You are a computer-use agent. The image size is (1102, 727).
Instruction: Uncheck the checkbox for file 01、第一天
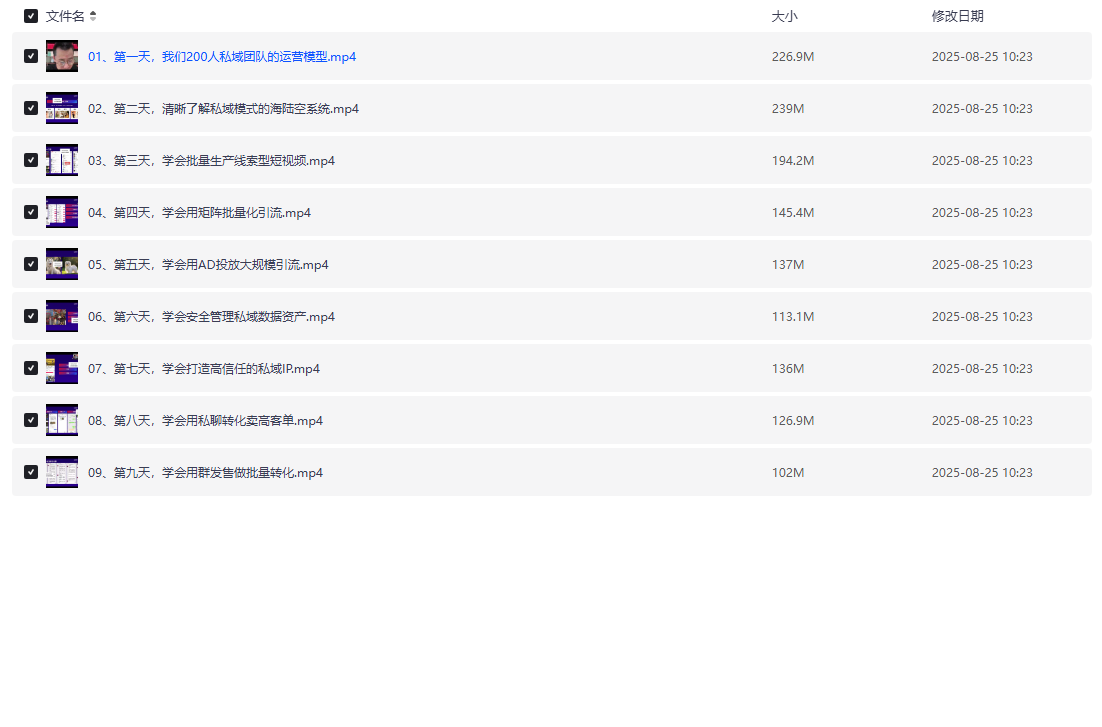[x=31, y=56]
